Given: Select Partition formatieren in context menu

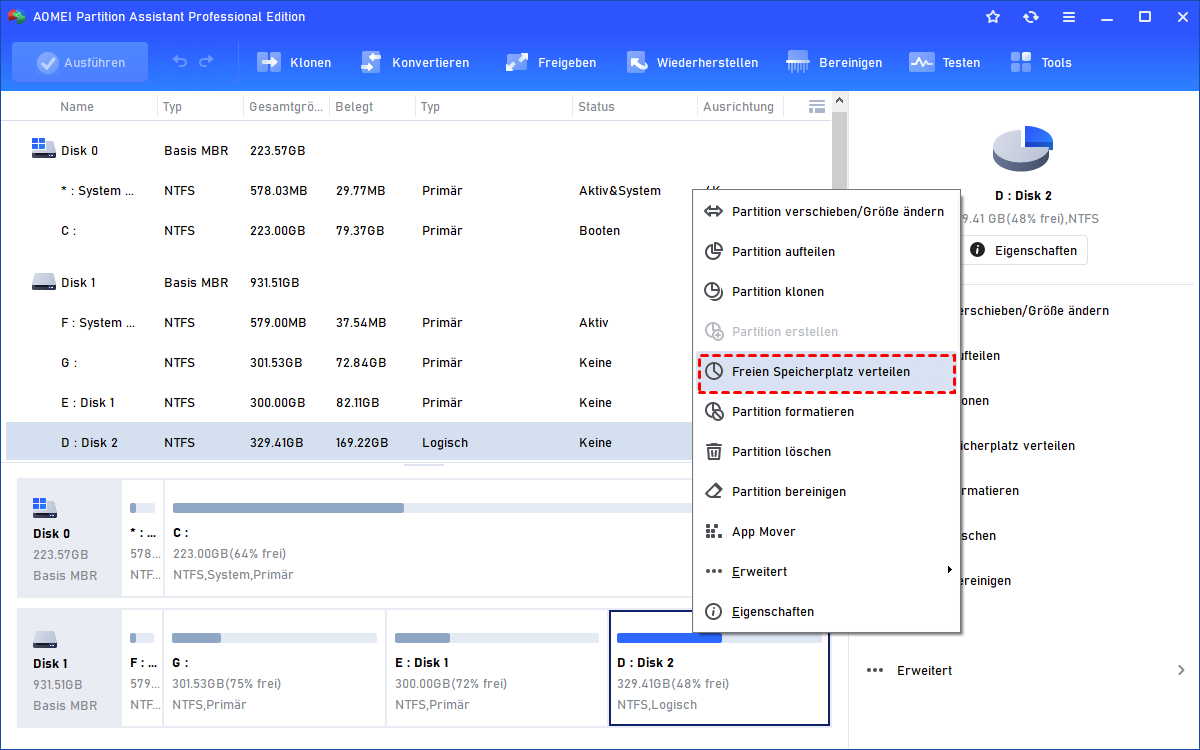Looking at the screenshot, I should [826, 411].
